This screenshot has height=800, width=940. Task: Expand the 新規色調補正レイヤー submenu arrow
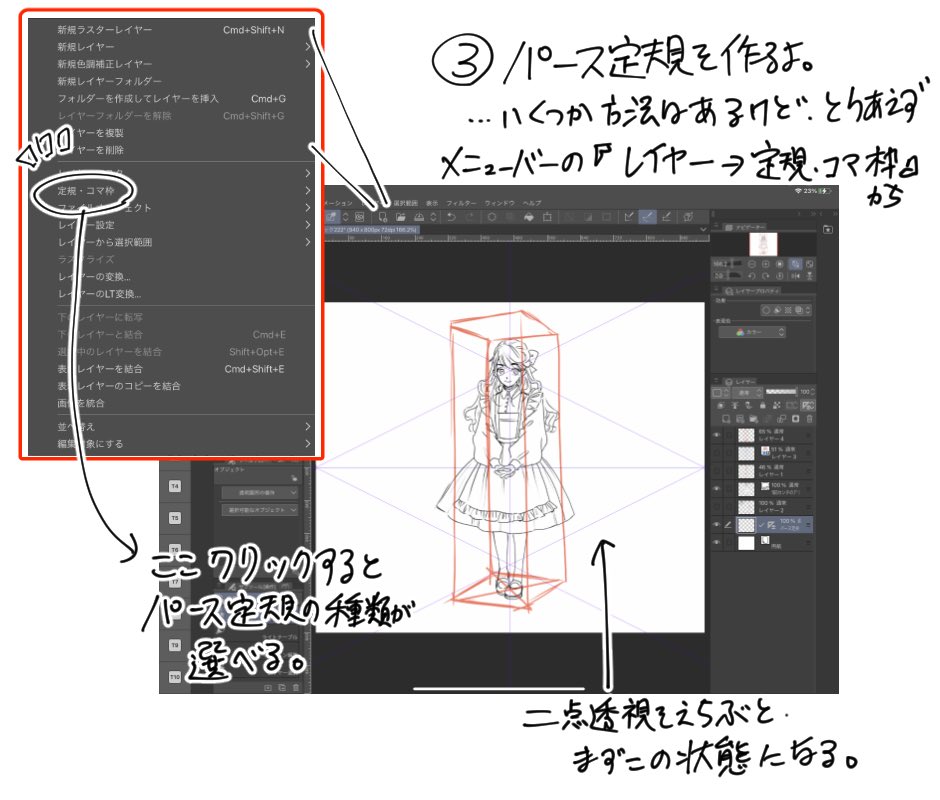pos(308,64)
